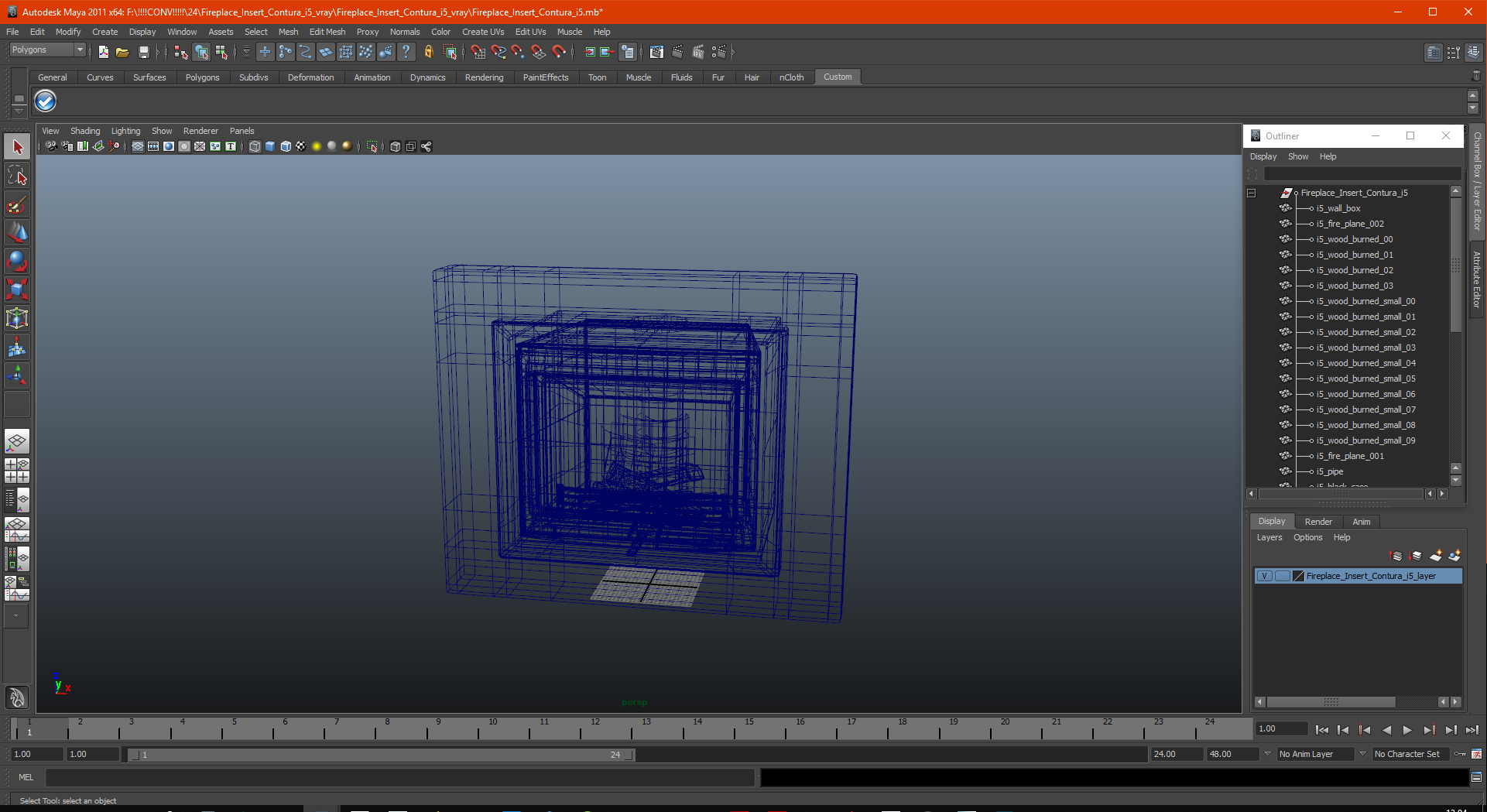This screenshot has height=812, width=1487.
Task: Open the Create UVs menu
Action: 483,32
